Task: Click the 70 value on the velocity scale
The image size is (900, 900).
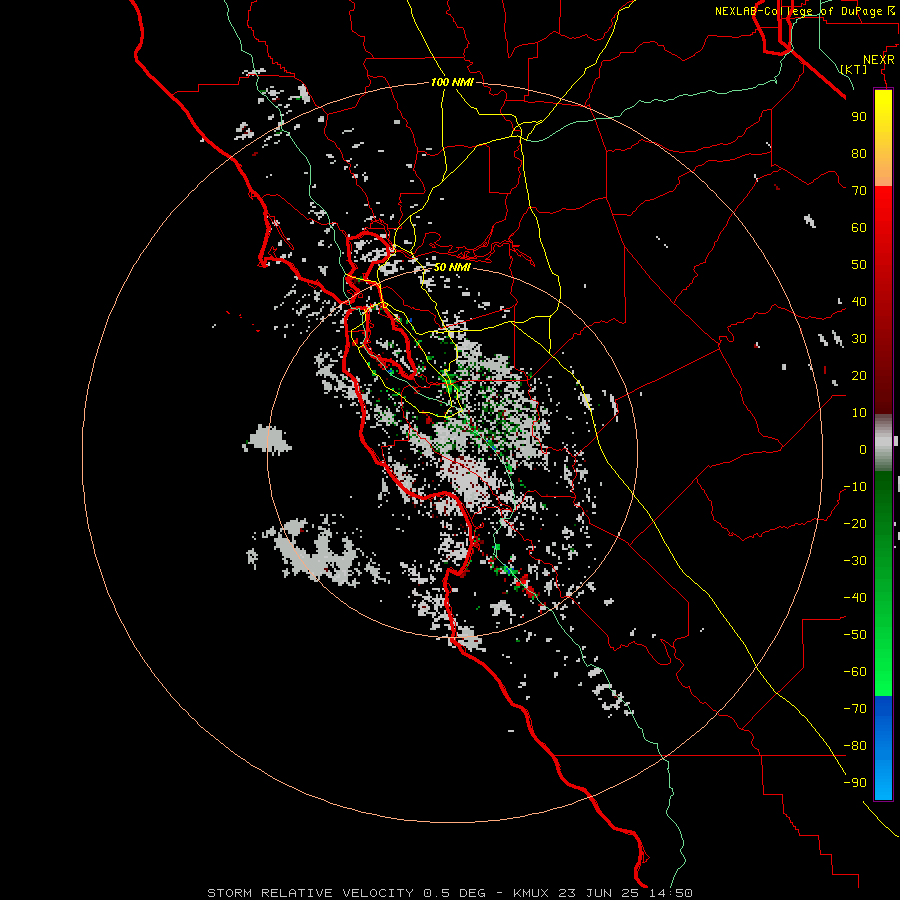Action: (x=859, y=191)
